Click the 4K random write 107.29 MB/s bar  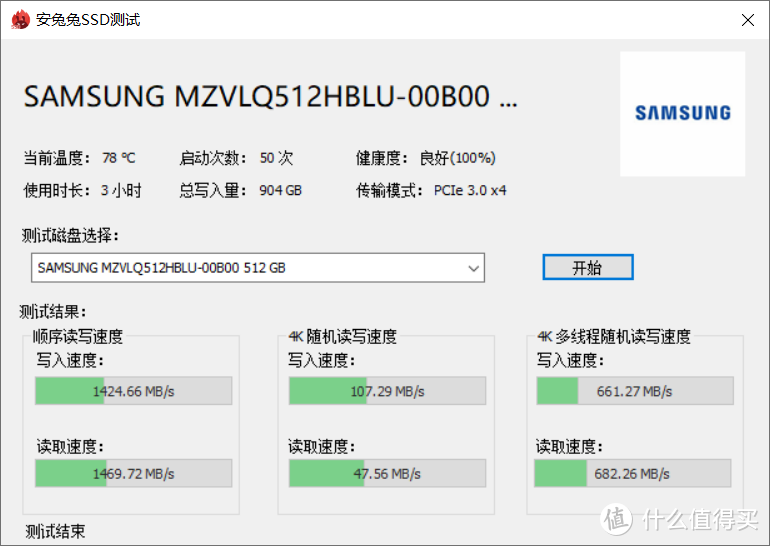tap(387, 391)
